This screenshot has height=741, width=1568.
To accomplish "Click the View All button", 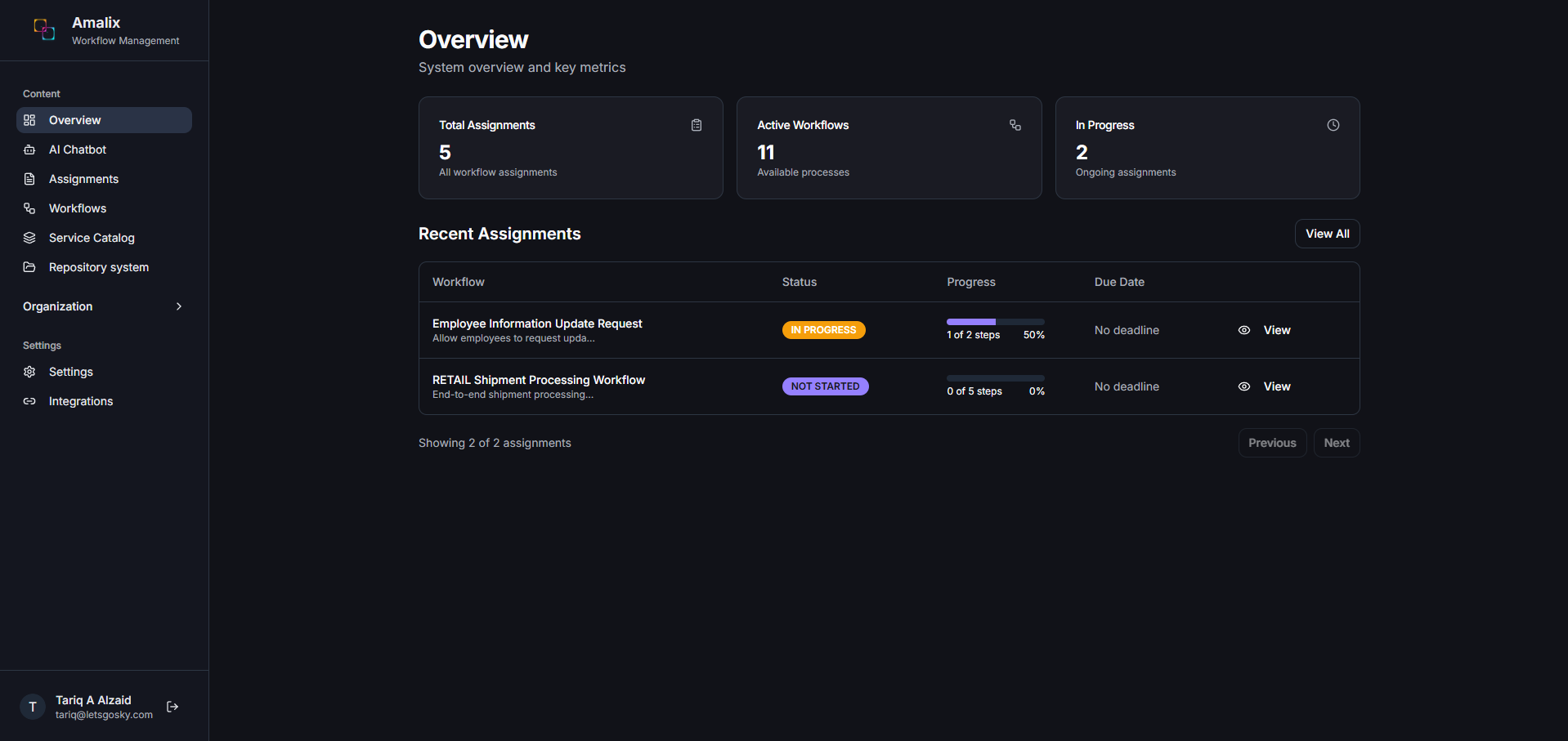I will 1326,234.
